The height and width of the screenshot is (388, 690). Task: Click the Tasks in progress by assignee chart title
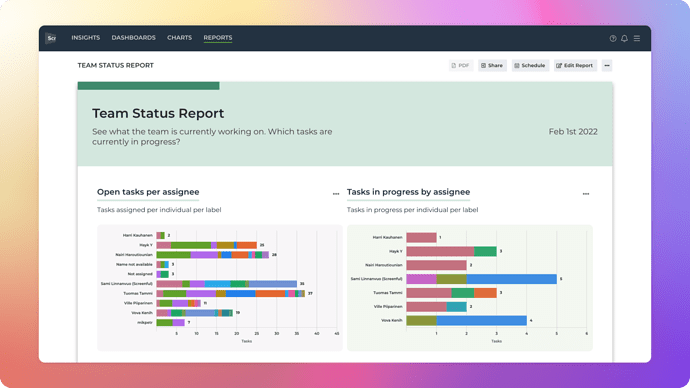point(408,192)
